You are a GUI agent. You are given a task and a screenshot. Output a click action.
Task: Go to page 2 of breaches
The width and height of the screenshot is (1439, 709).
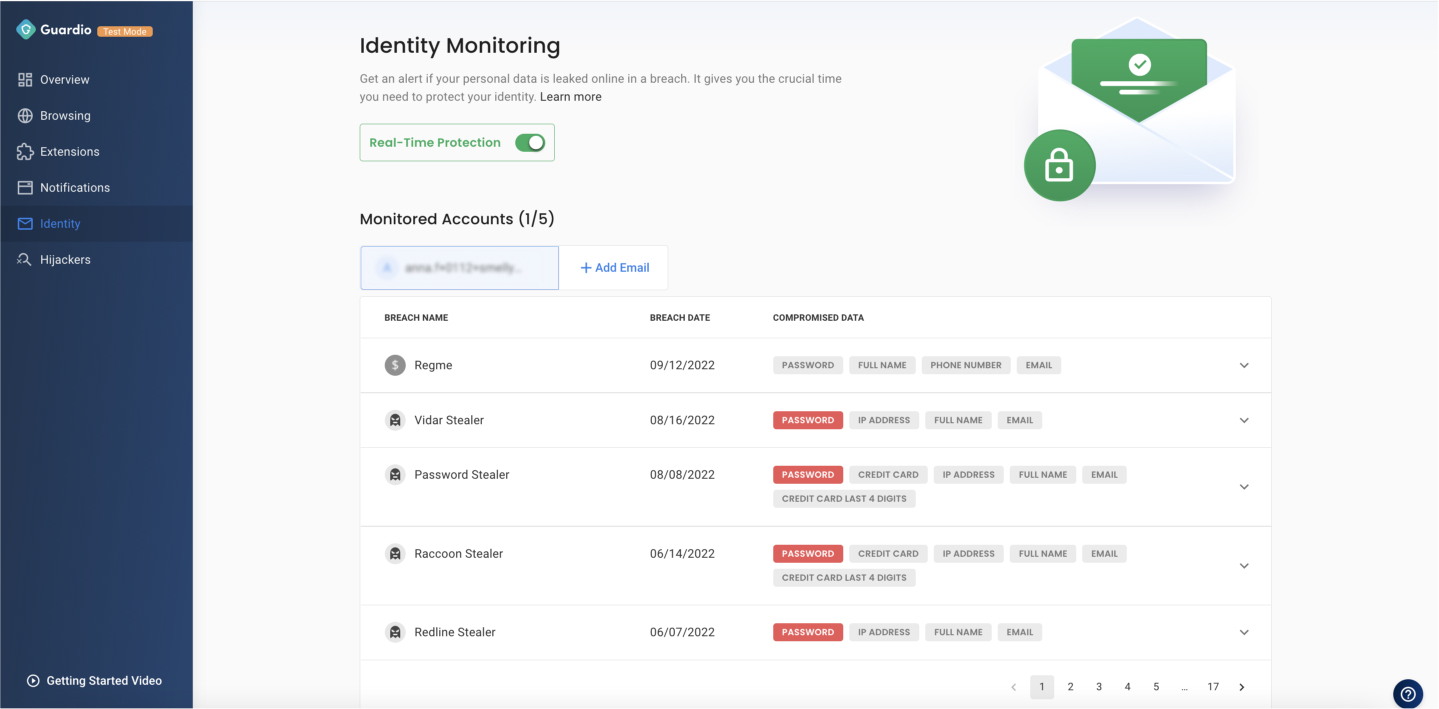tap(1070, 687)
